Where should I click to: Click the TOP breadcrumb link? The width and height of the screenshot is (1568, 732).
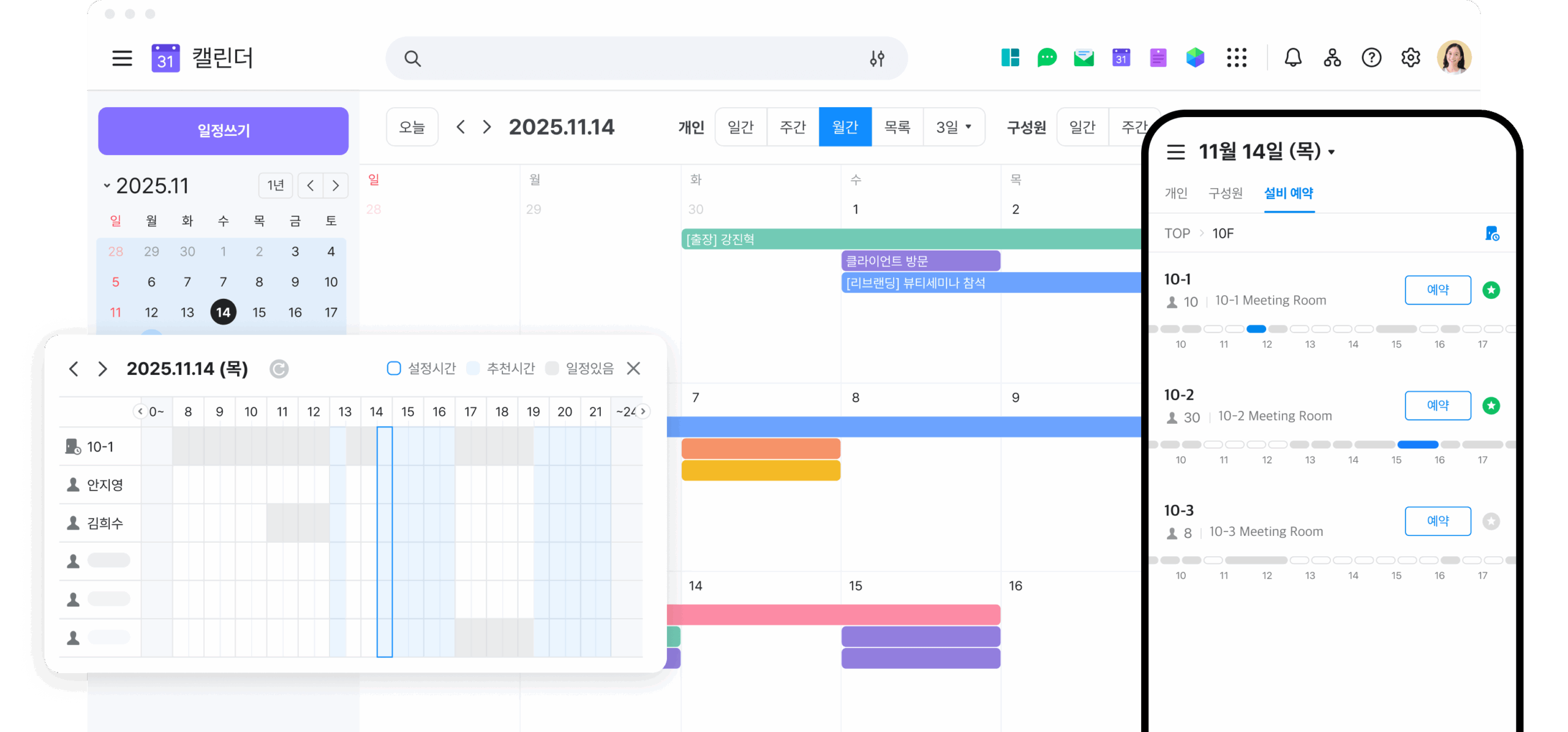click(1177, 233)
